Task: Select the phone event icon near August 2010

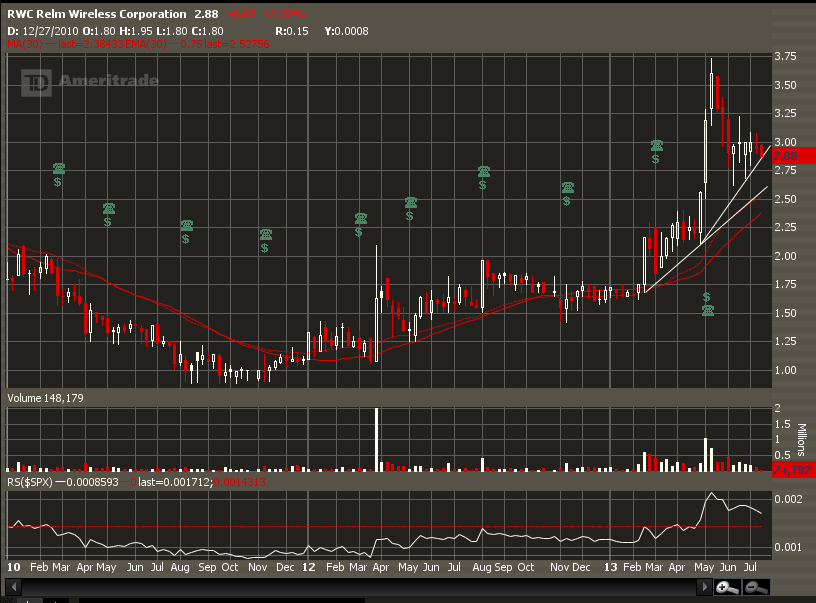Action: click(186, 226)
